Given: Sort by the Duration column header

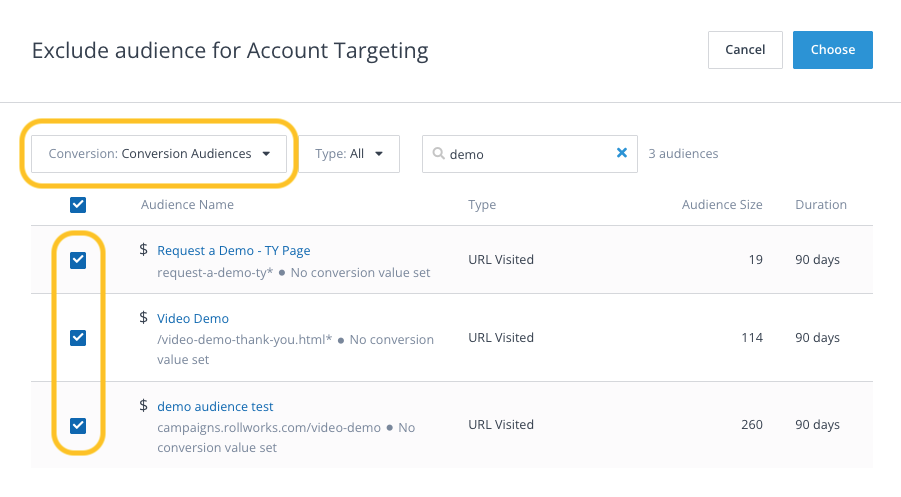Looking at the screenshot, I should pos(820,205).
